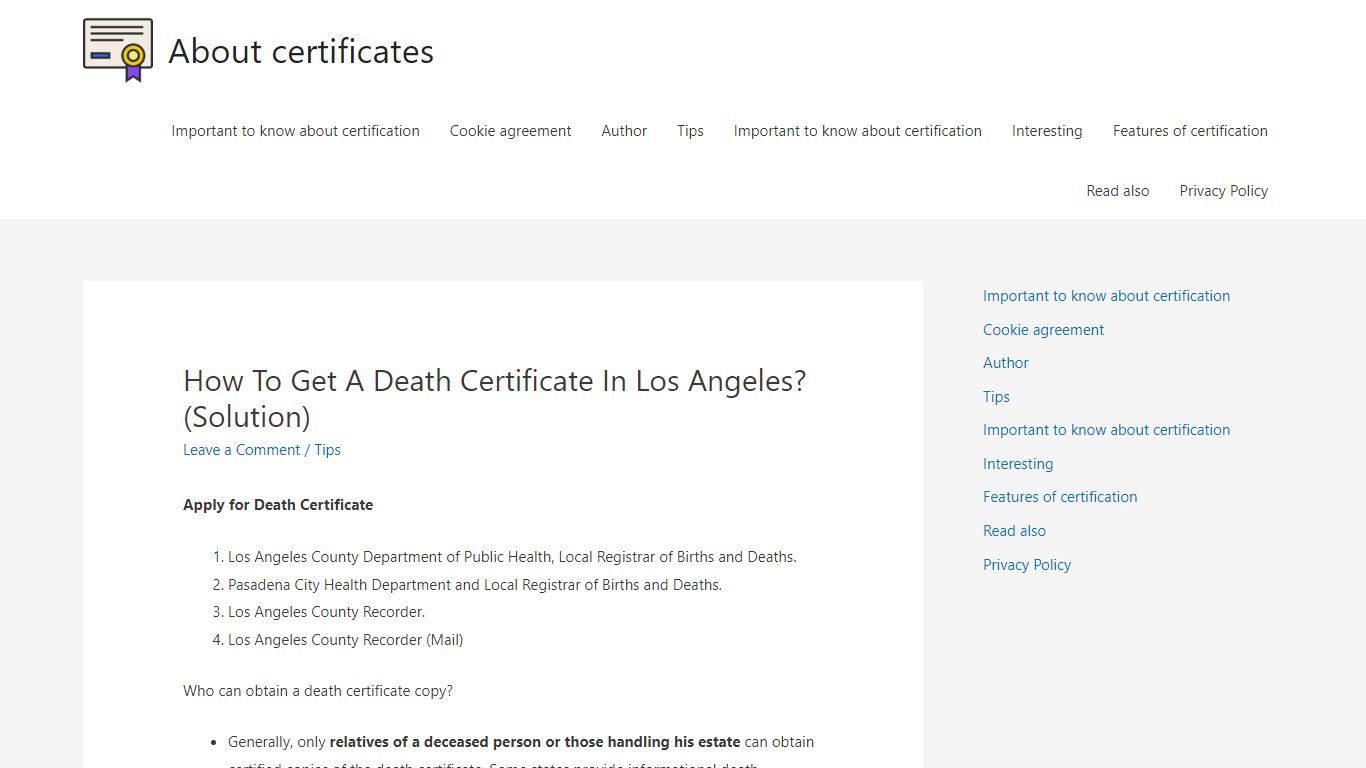This screenshot has width=1366, height=768.
Task: Open Cookie agreement in top navigation
Action: [510, 131]
